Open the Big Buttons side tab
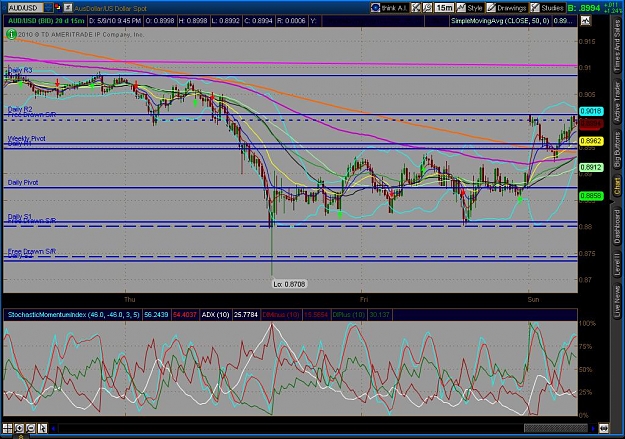Image resolution: width=625 pixels, height=439 pixels. click(617, 150)
